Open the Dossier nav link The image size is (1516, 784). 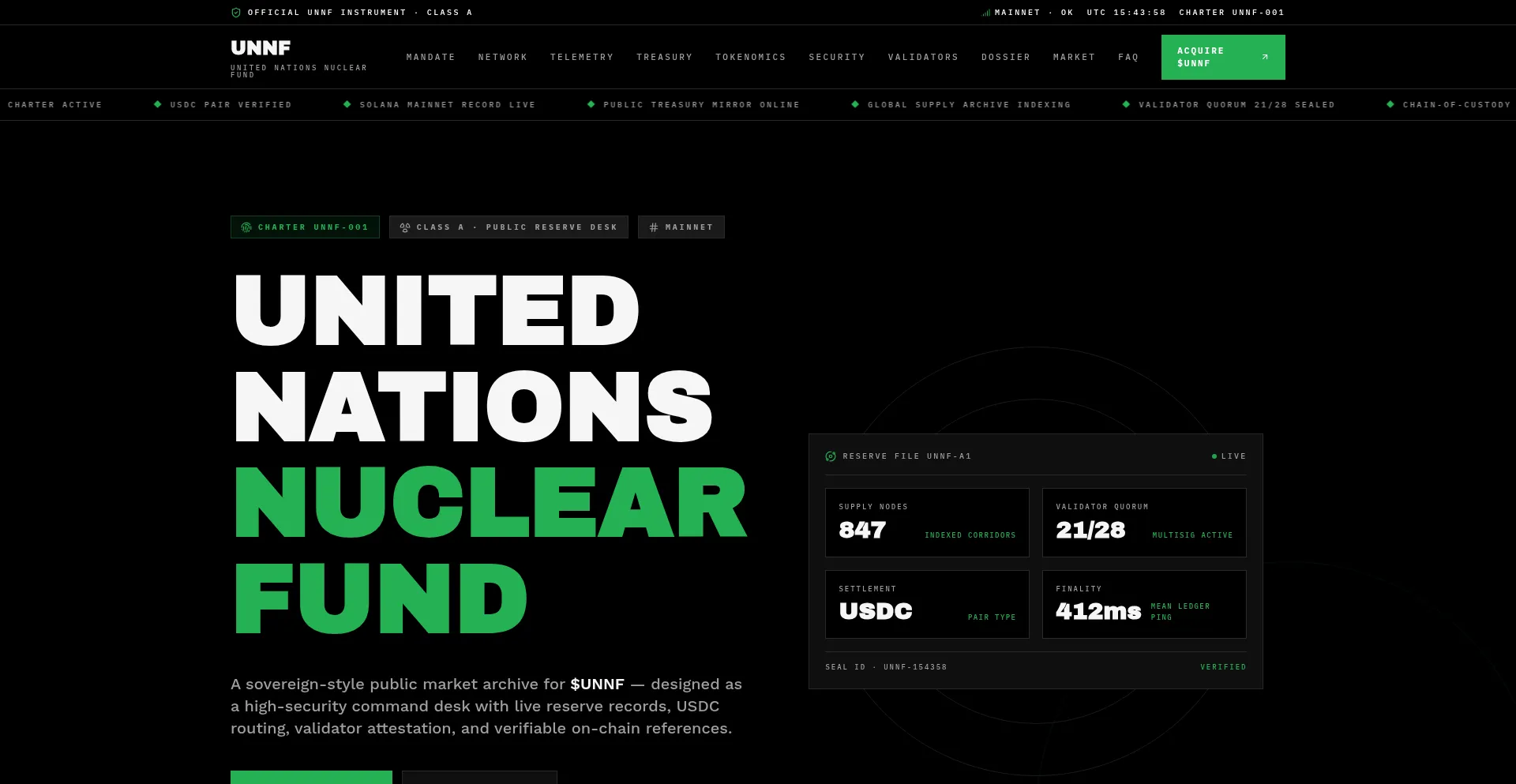1006,58
